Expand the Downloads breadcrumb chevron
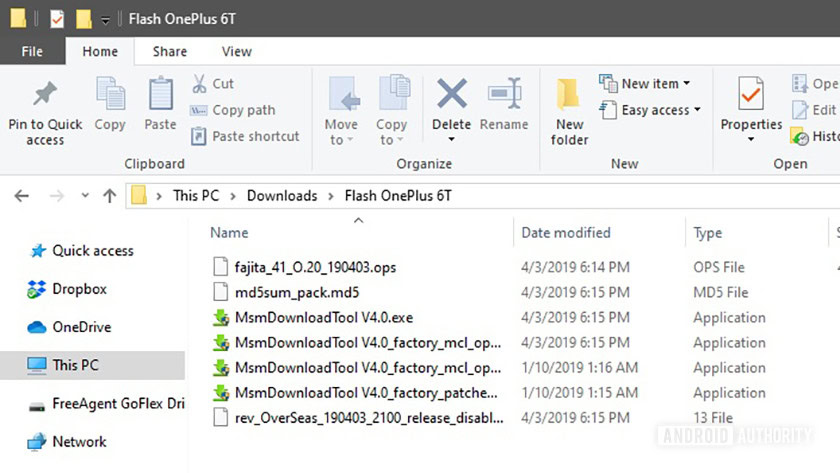840x473 pixels. tap(331, 197)
